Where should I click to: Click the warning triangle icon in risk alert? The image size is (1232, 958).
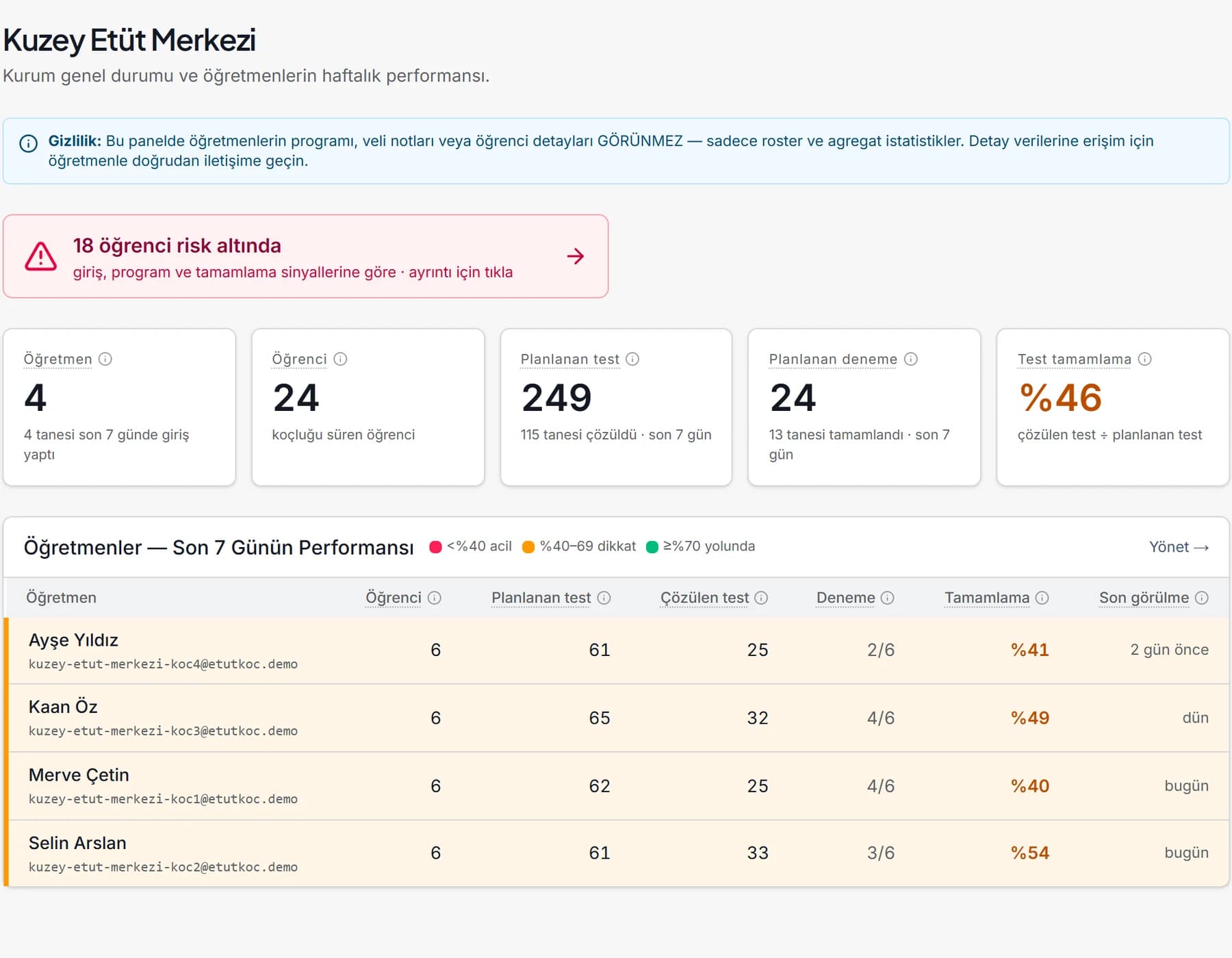pos(41,257)
